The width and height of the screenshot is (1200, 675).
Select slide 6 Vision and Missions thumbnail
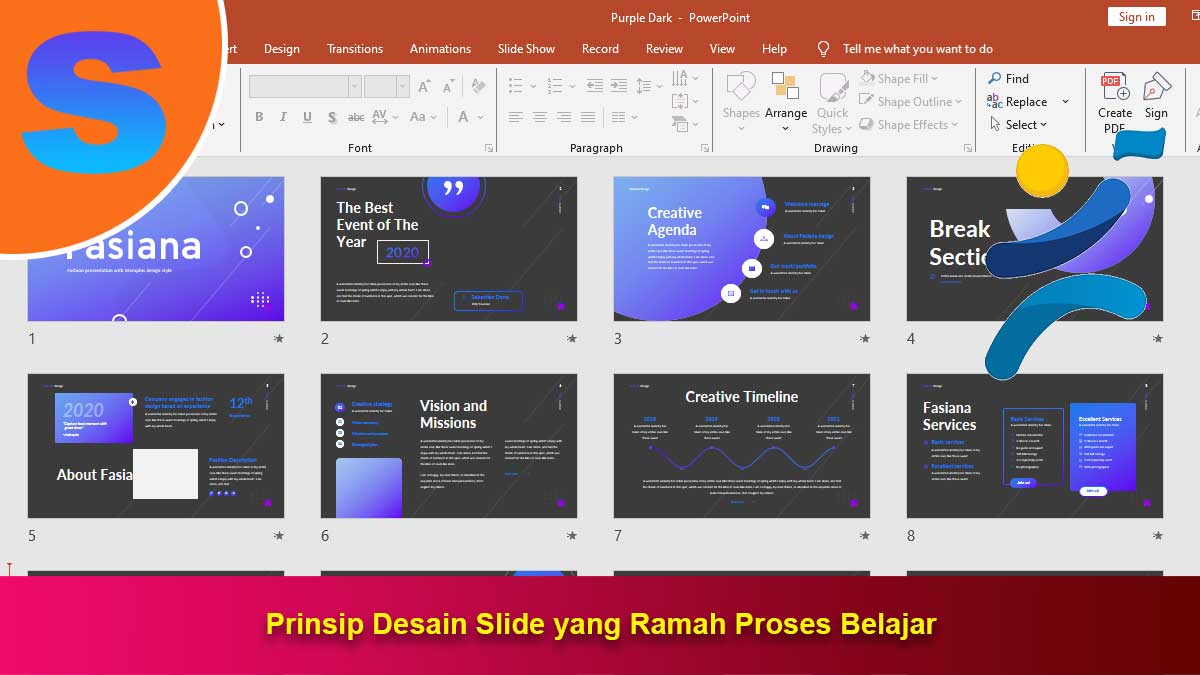449,446
